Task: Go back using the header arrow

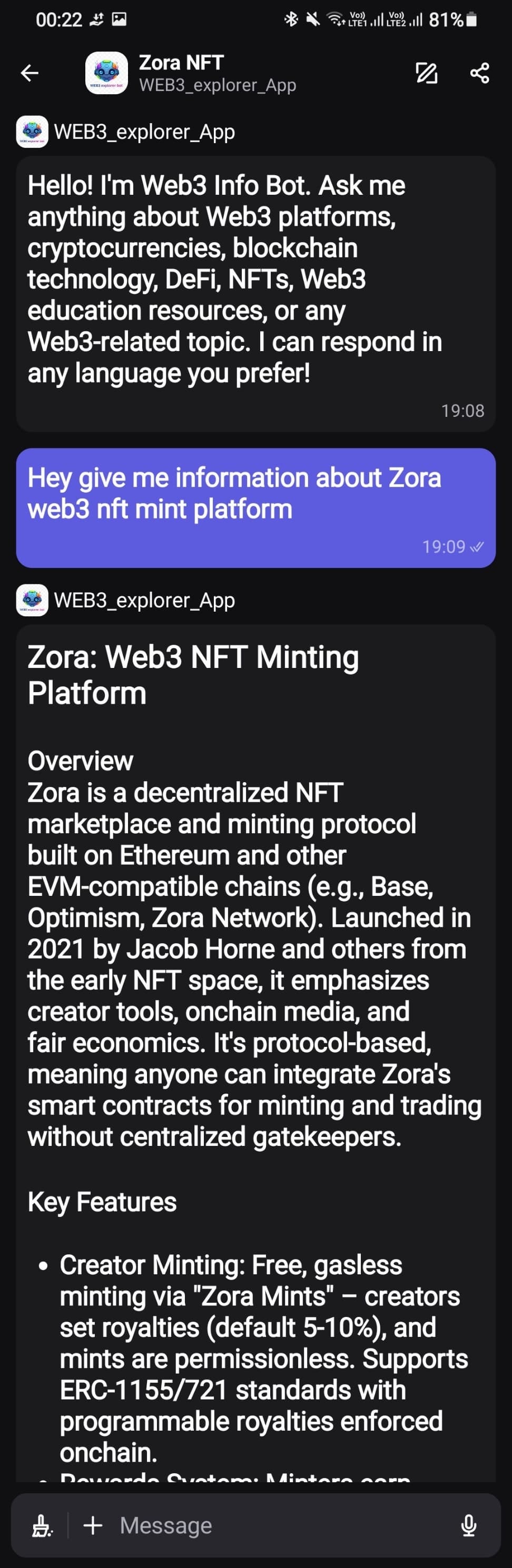Action: click(29, 74)
